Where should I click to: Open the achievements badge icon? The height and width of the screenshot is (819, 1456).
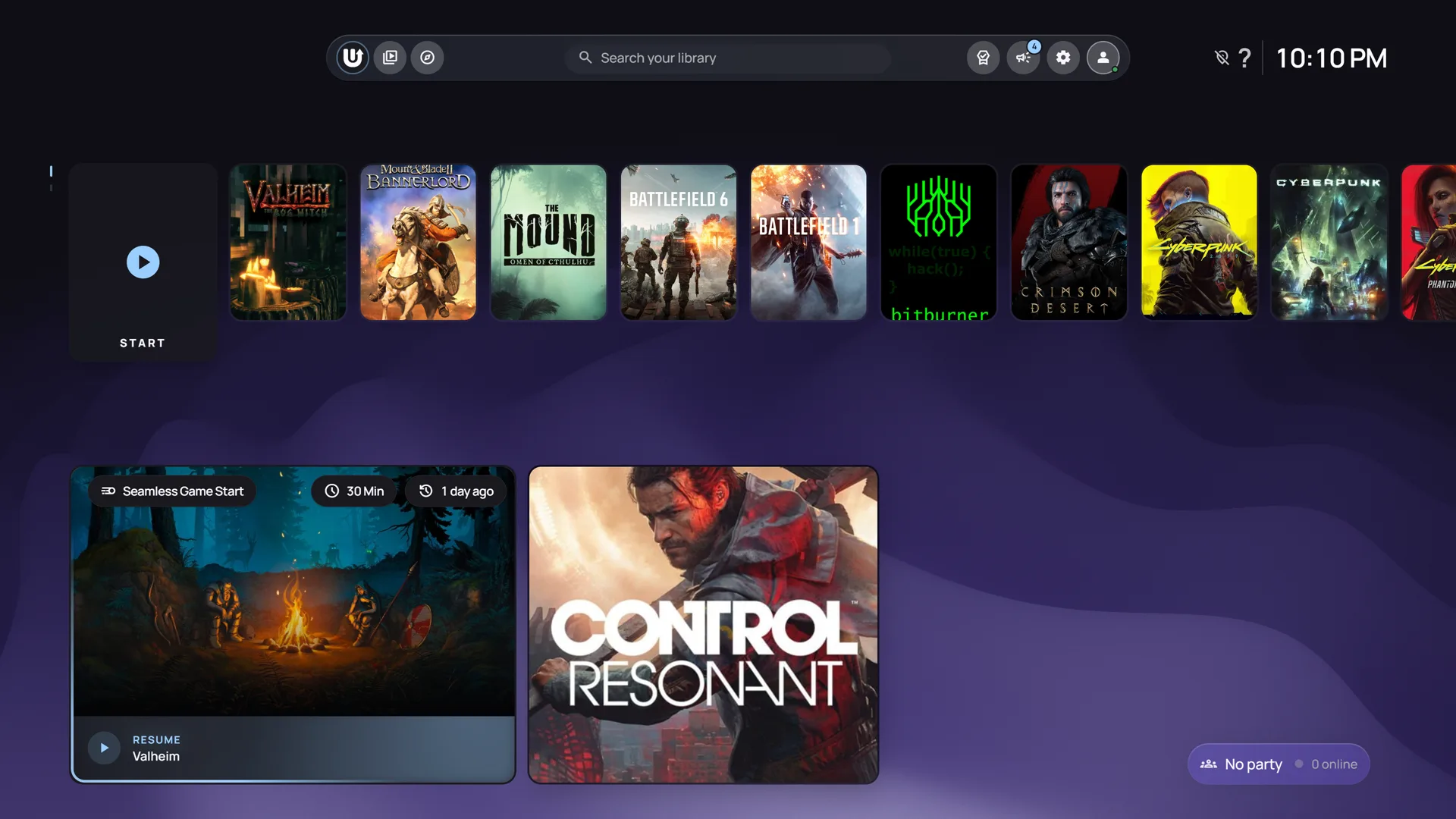(x=983, y=58)
